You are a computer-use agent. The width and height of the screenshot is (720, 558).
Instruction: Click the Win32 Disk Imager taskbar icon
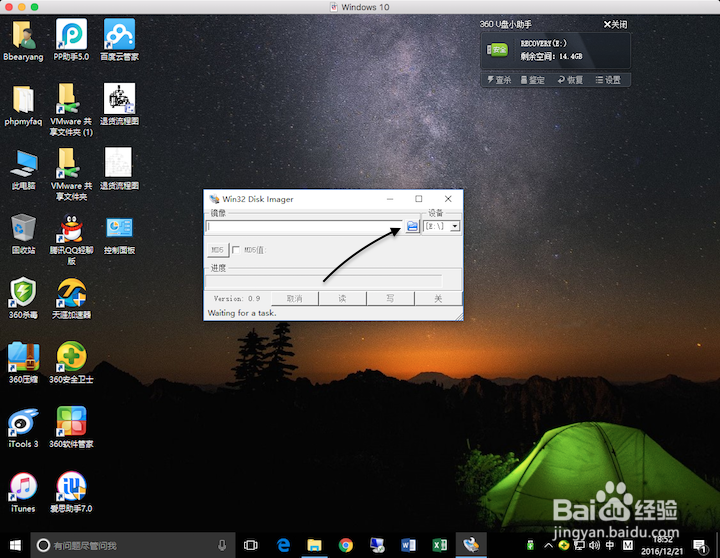[471, 545]
